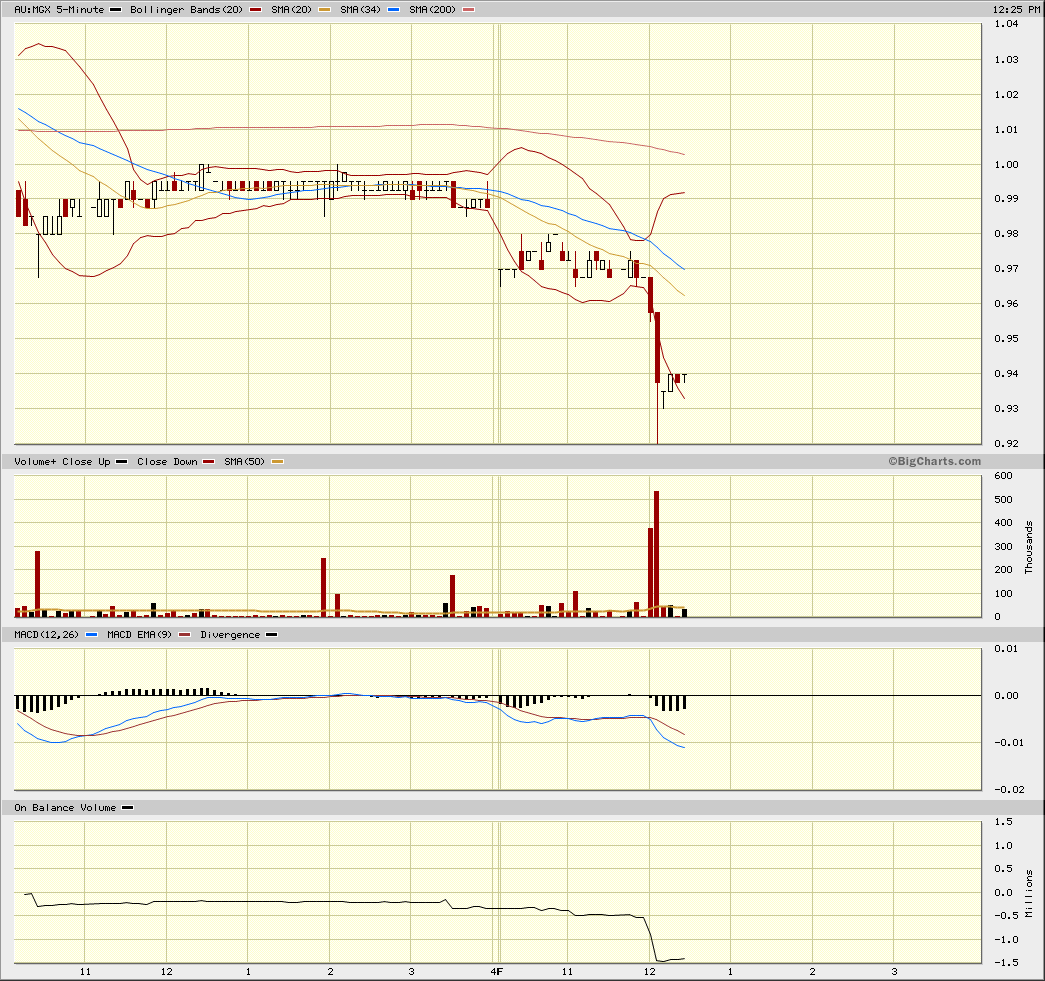Click the MACD EMA(9) legend label
This screenshot has width=1045, height=981.
coord(139,634)
